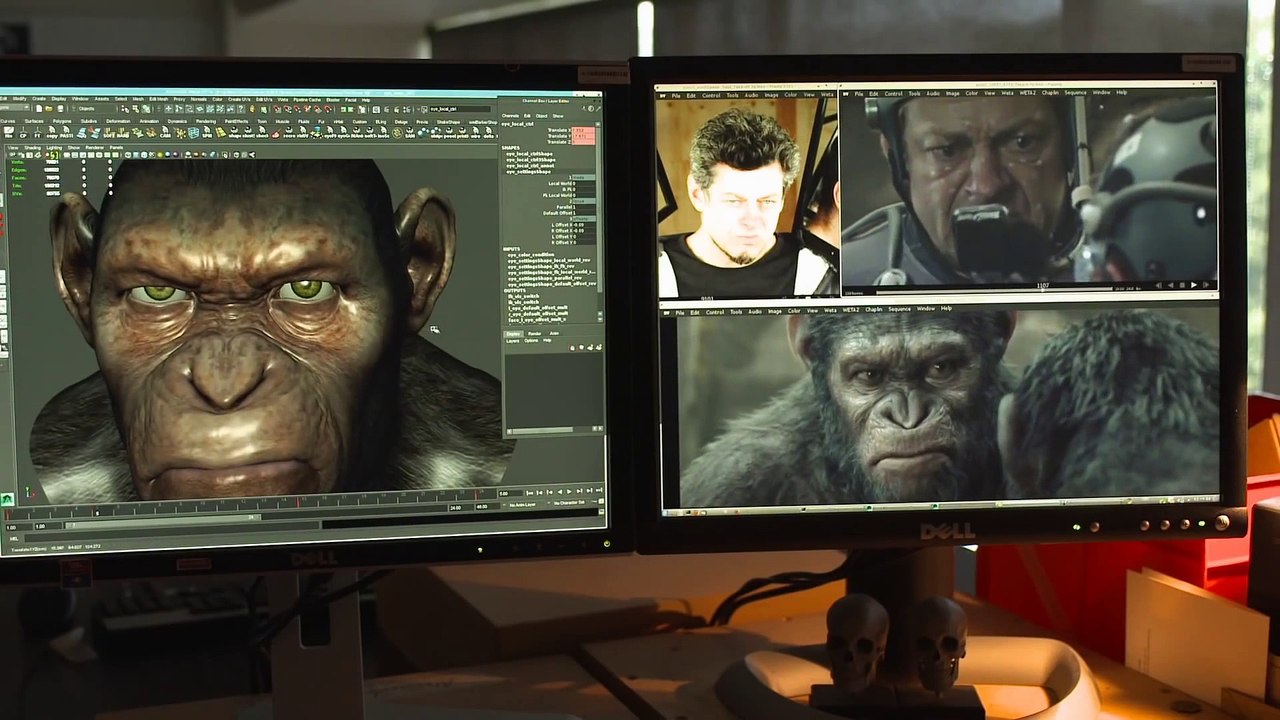This screenshot has width=1280, height=720.
Task: Click the Save Scene icon in status line
Action: (60, 109)
